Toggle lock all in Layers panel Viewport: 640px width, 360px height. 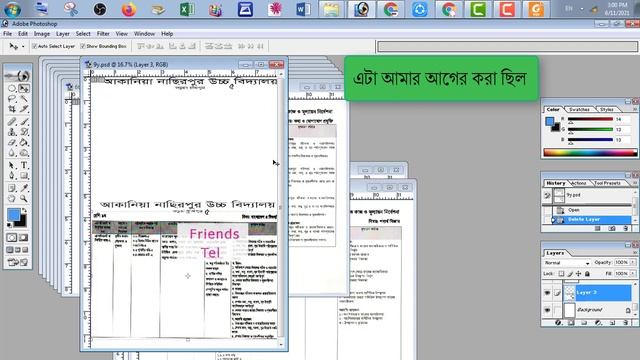587,273
